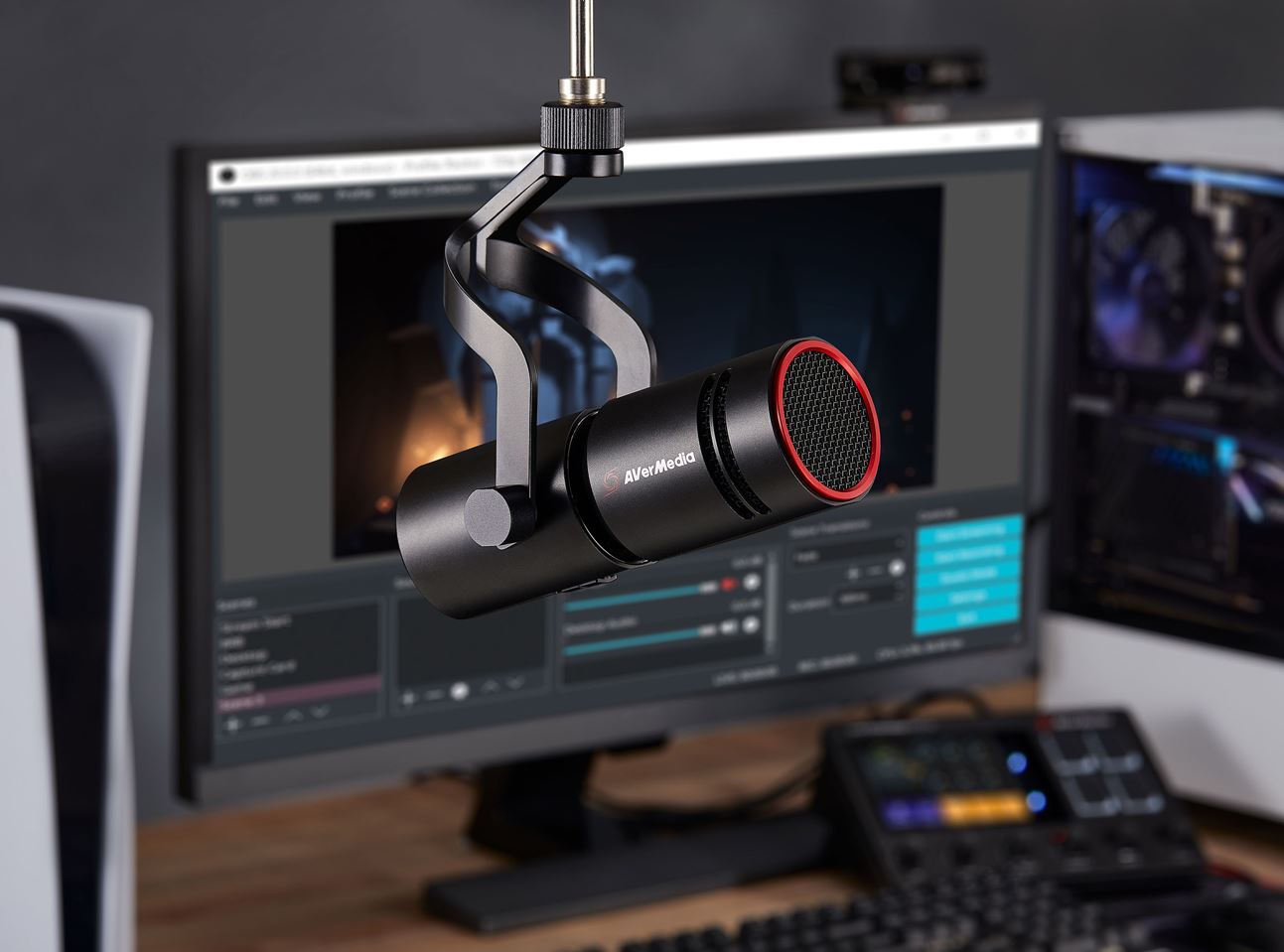Screen dimensions: 1284x952
Task: Click the Start Recording button
Action: (x=968, y=554)
